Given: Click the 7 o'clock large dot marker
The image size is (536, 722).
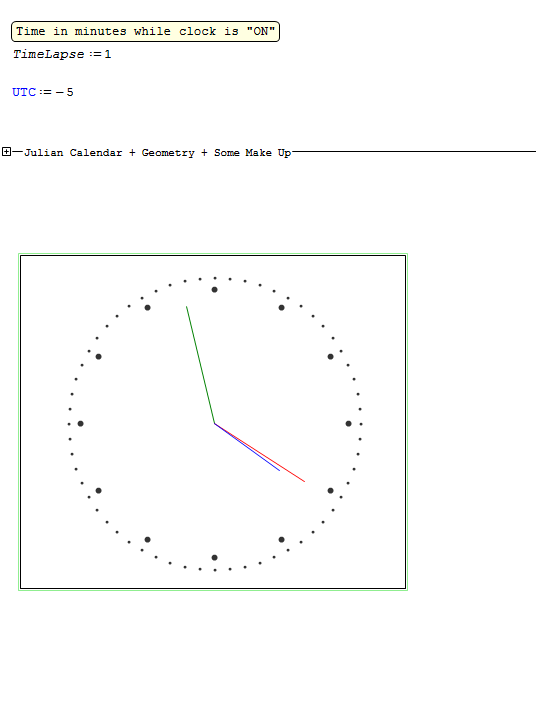Looking at the screenshot, I should (x=147, y=540).
